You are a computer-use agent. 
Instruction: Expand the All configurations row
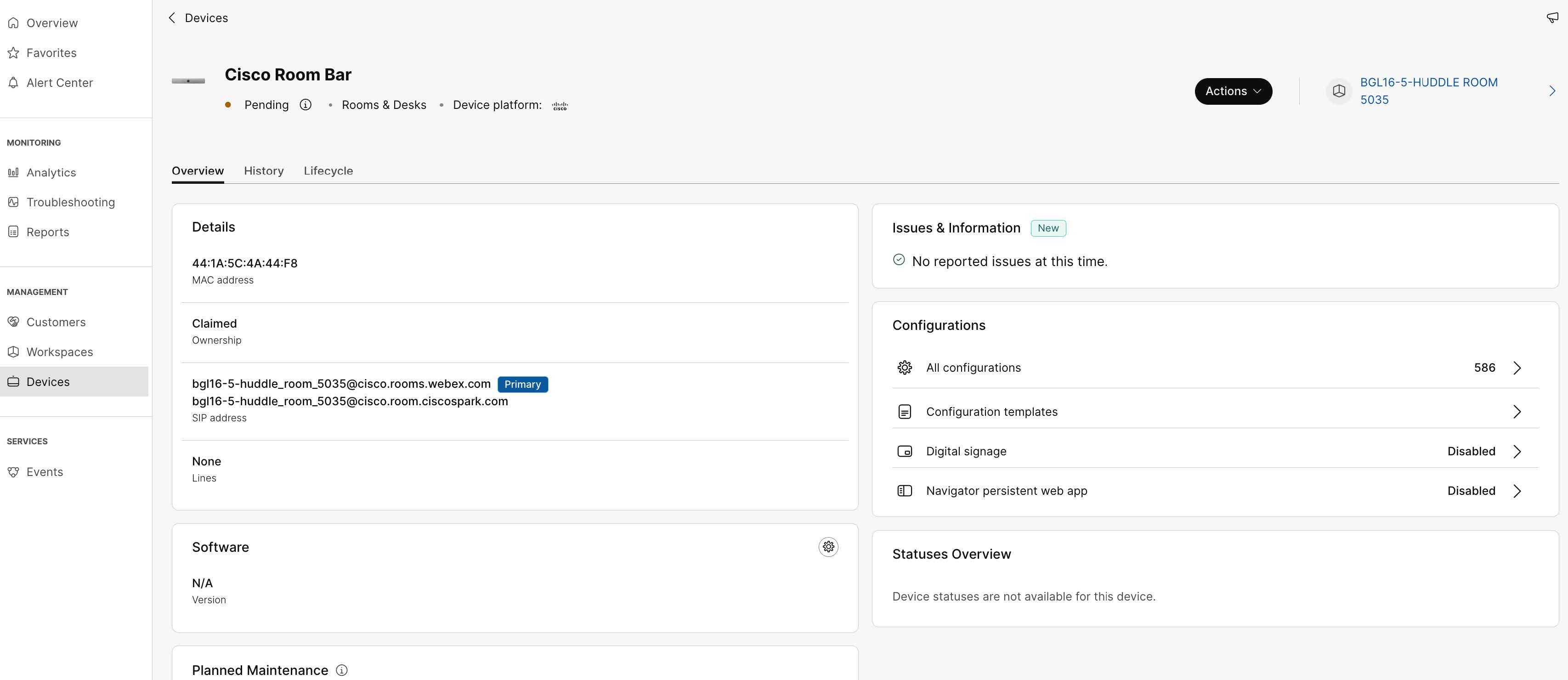coord(1516,368)
